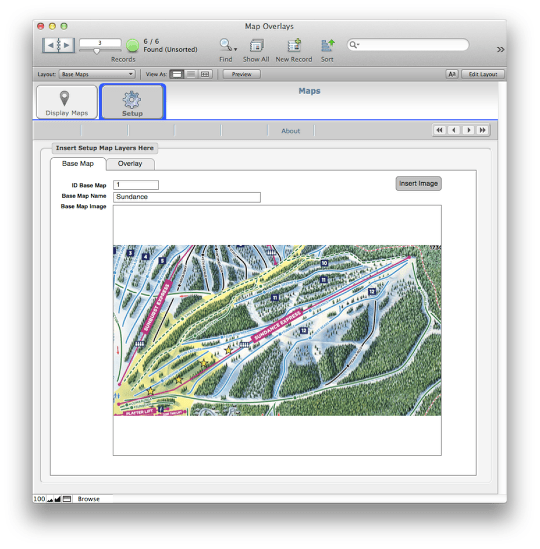Screen dimensions: 540x549
Task: Close the Map Overlays window
Action: coord(41,26)
